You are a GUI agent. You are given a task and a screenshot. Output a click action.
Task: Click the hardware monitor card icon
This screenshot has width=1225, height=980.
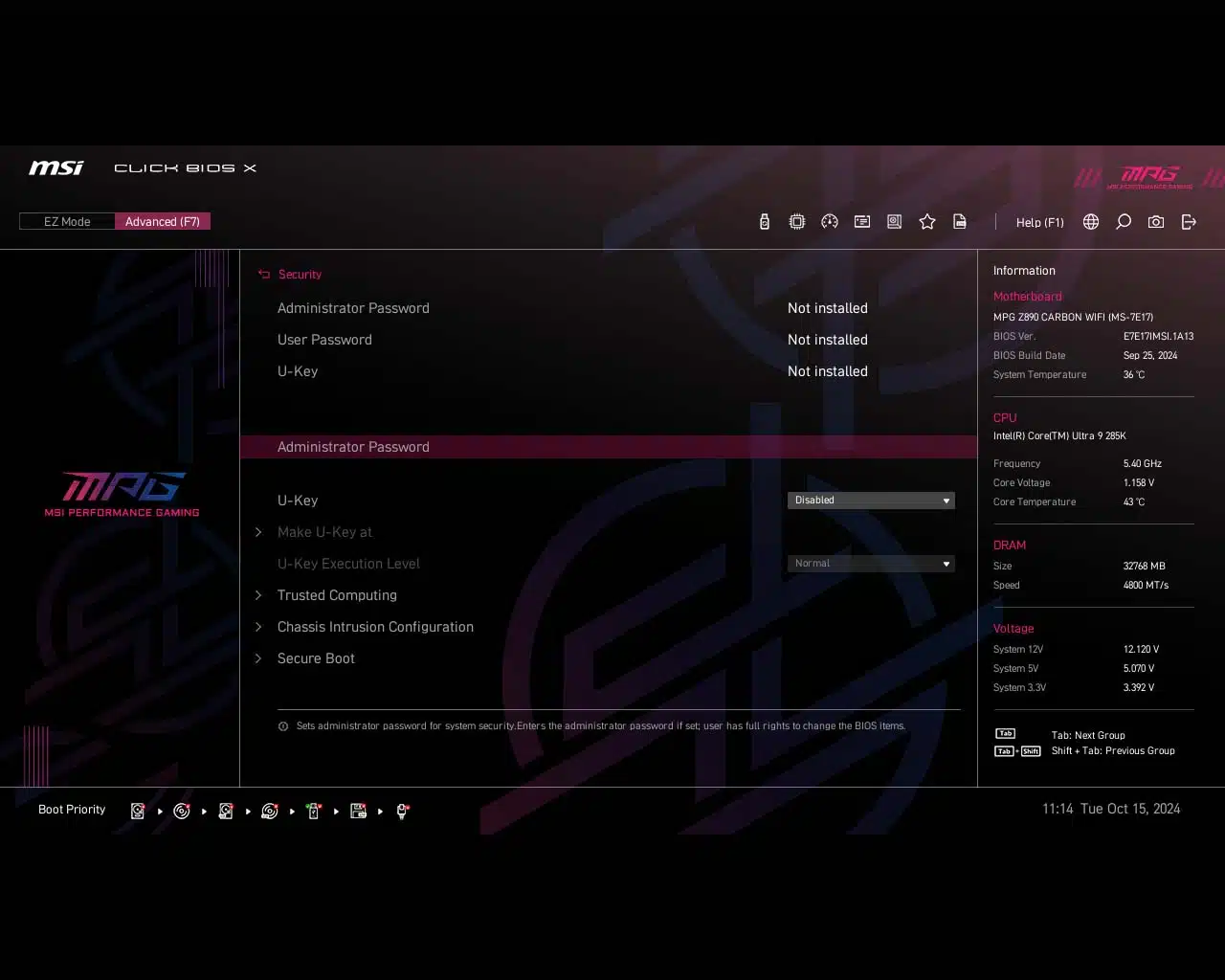(862, 222)
